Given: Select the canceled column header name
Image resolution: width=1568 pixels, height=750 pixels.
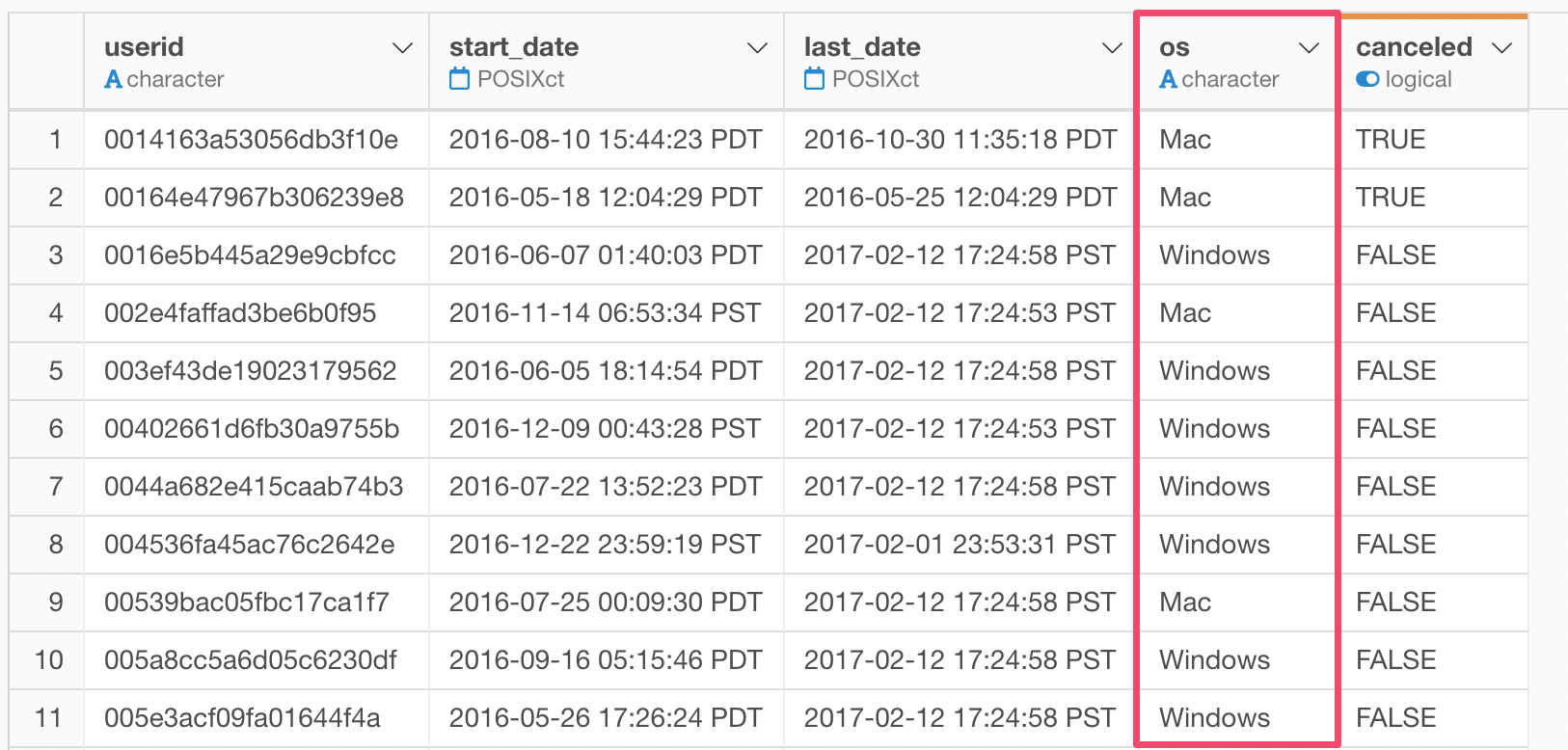Looking at the screenshot, I should [x=1414, y=47].
